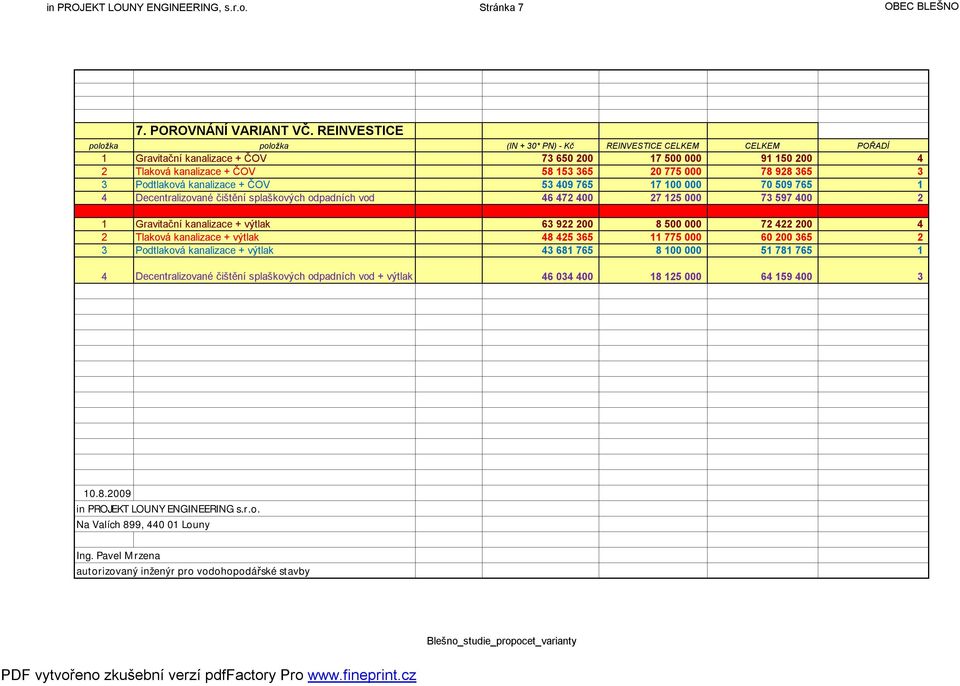The image size is (960, 686).
Task: Click value 17 100 000
Action: [x=676, y=184]
